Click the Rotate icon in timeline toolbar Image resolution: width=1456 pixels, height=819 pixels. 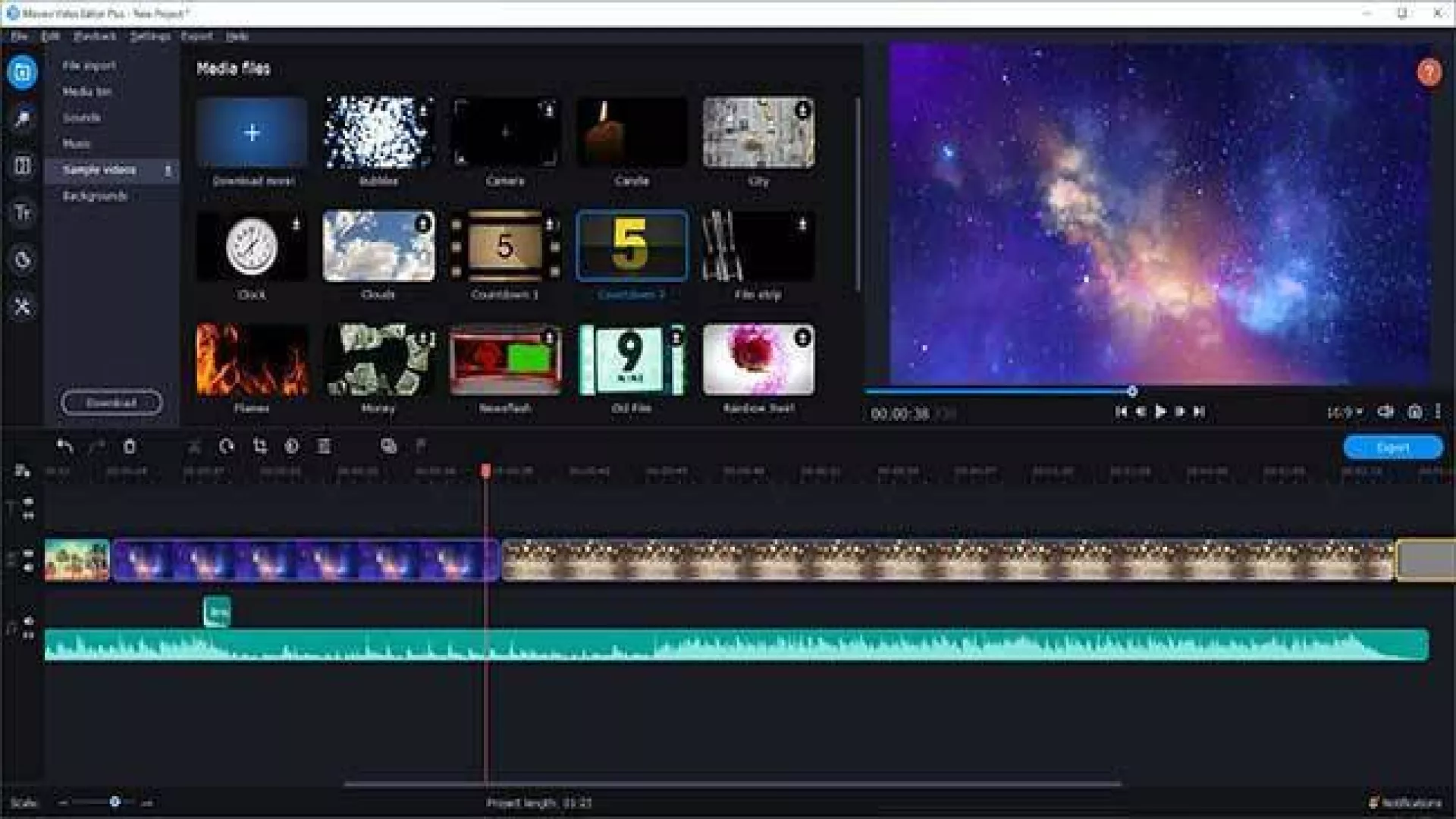(x=227, y=447)
